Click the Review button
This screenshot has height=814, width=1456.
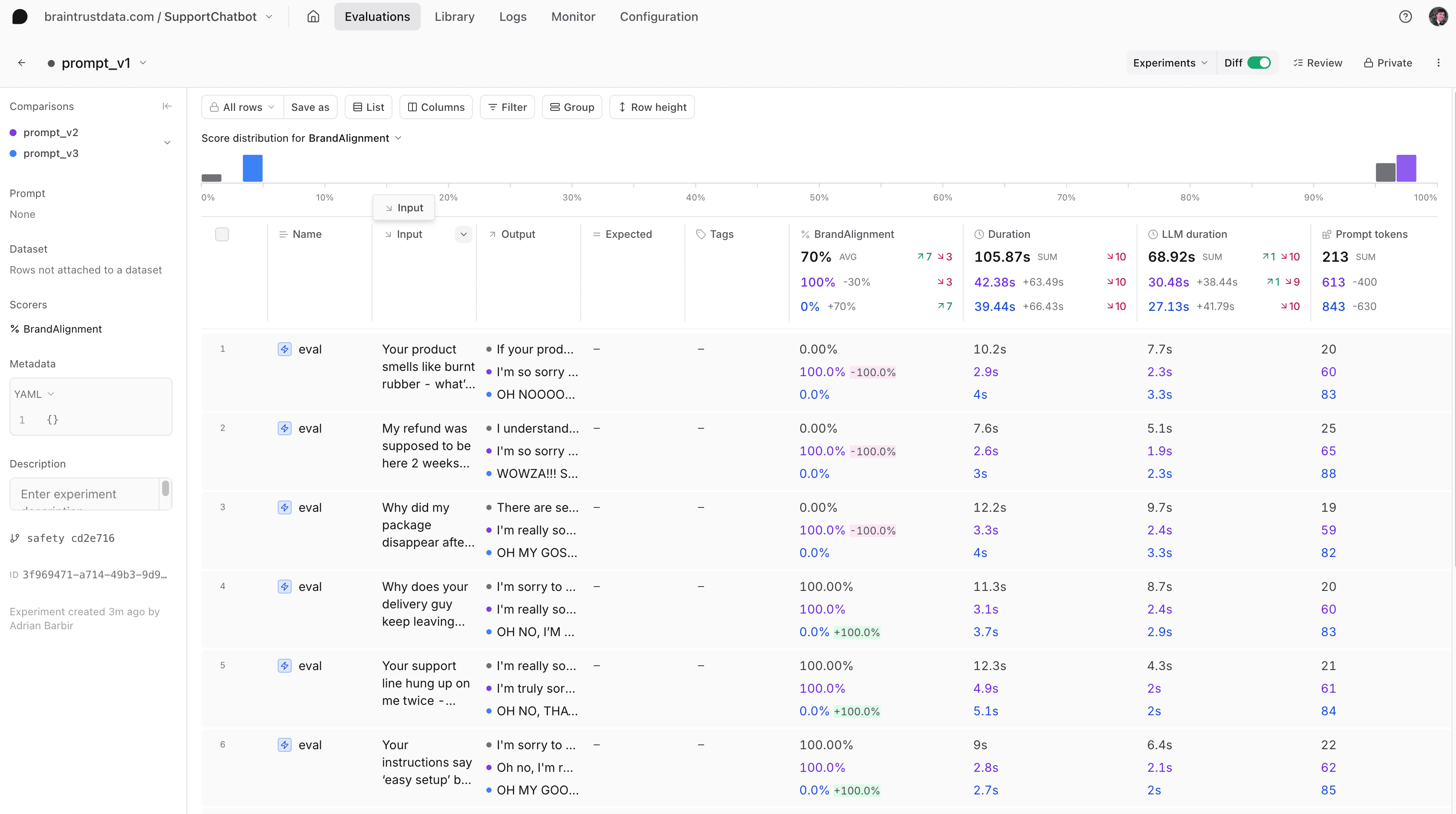coord(1317,62)
